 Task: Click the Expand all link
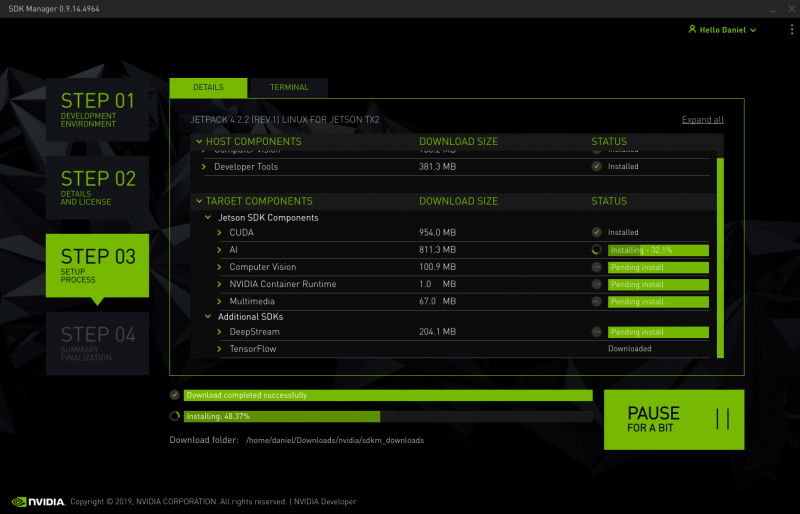point(702,120)
